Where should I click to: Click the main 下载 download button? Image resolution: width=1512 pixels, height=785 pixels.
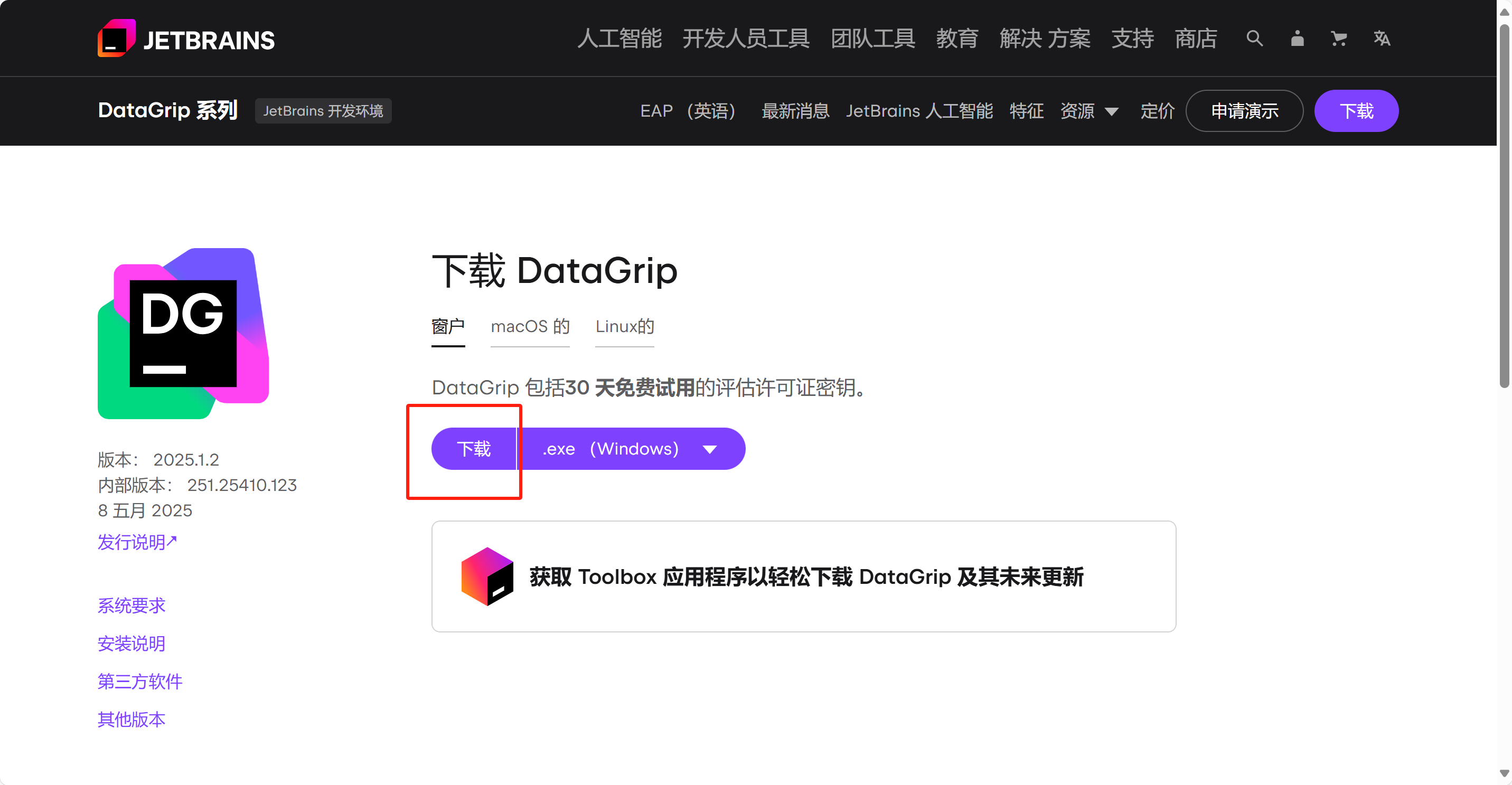pos(474,449)
